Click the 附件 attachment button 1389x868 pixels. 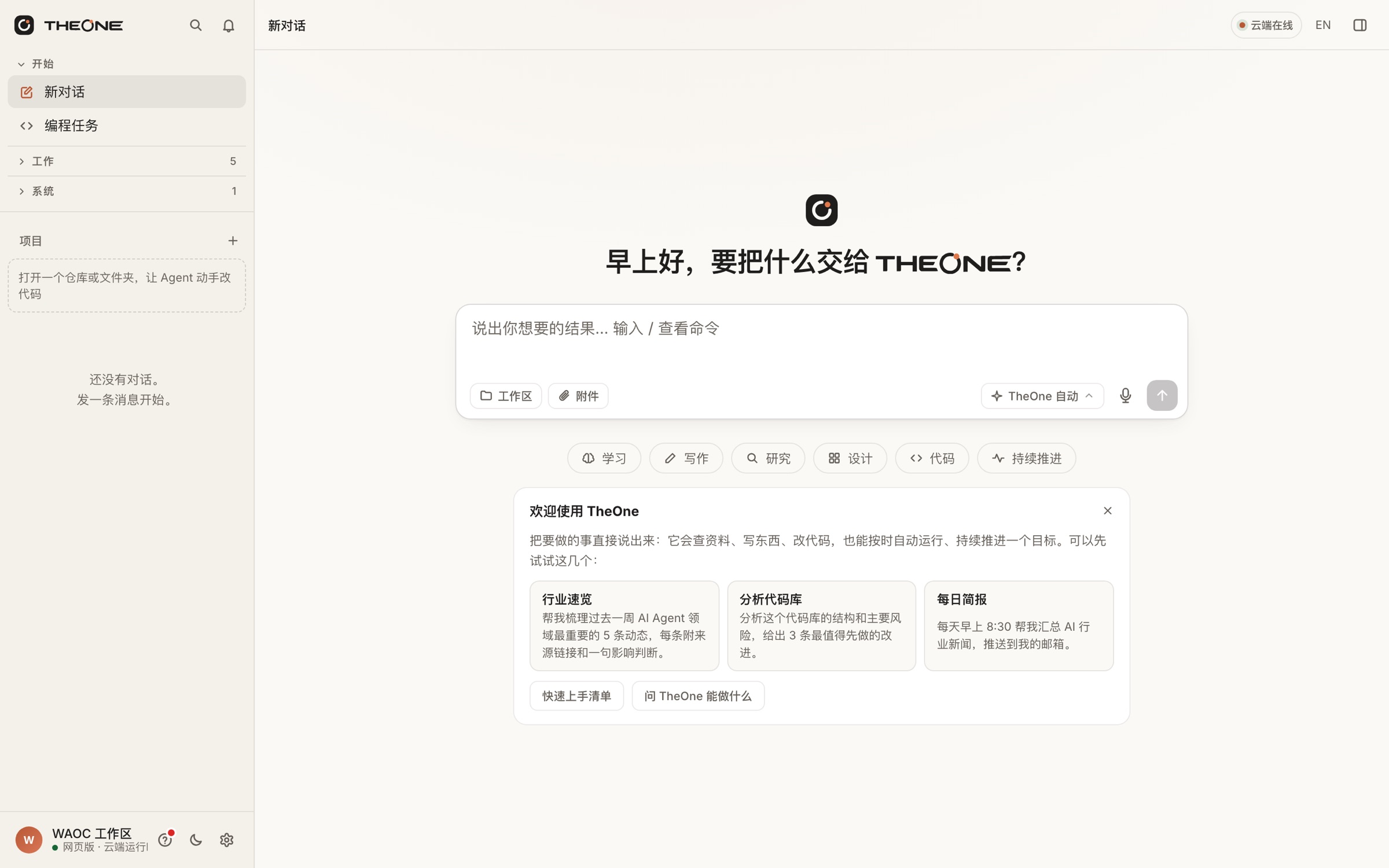coord(578,396)
